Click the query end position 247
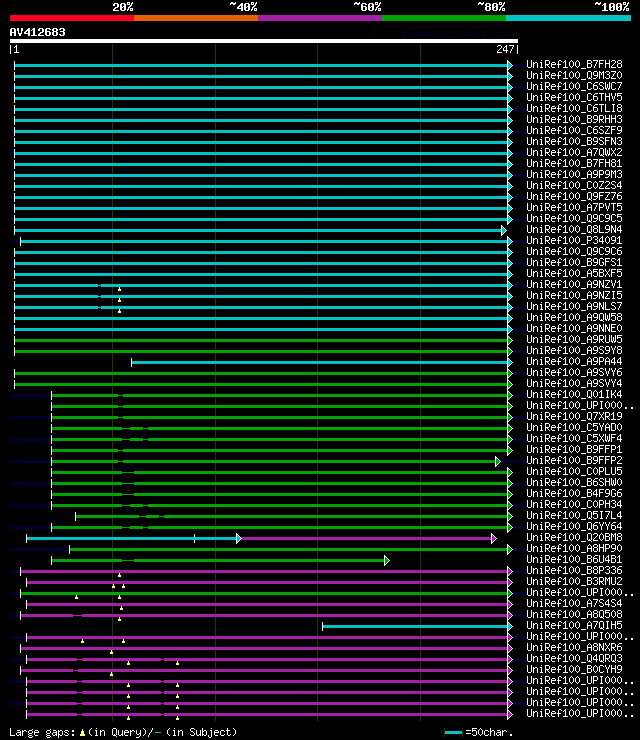Viewport: 640px width, 740px height. click(x=505, y=49)
